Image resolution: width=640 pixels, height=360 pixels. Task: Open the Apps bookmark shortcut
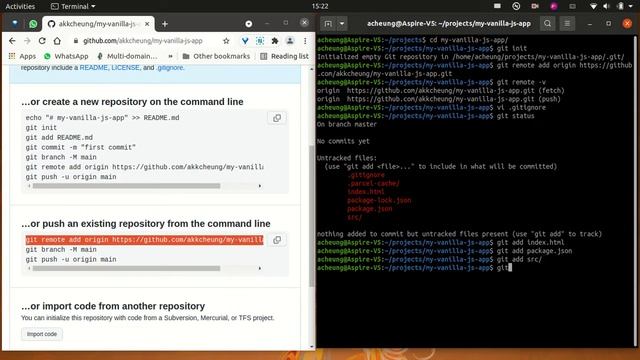[22, 56]
